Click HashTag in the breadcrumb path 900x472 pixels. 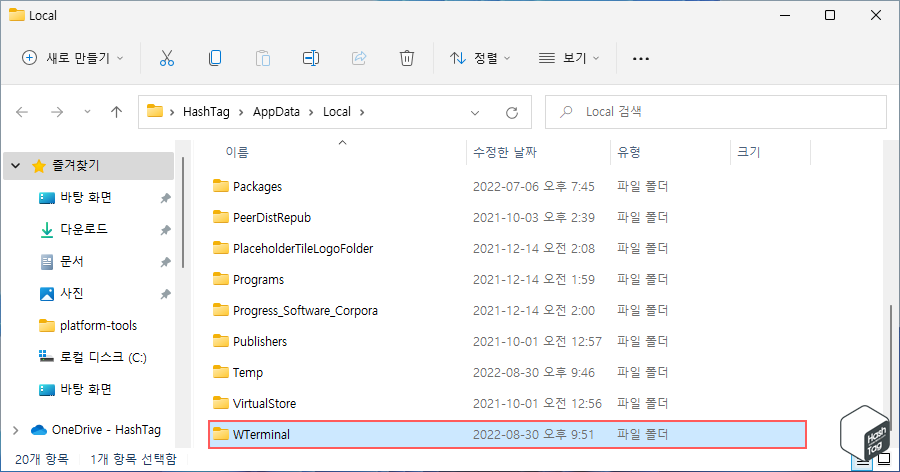coord(206,111)
